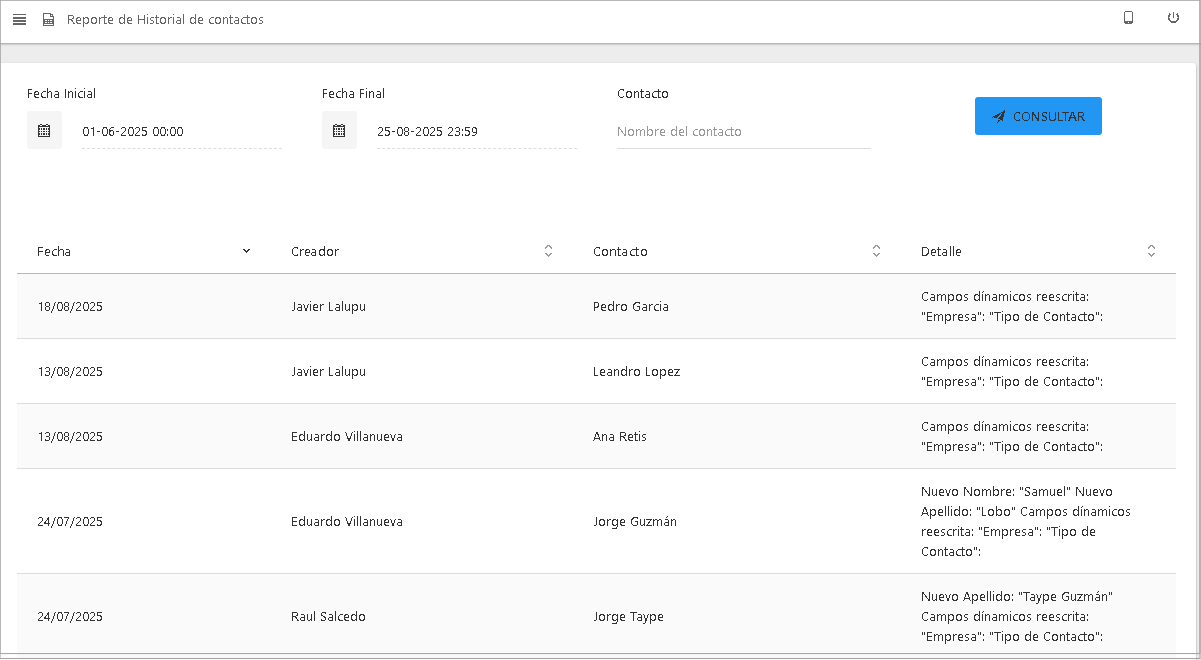
Task: Click the CONSULTAR button
Action: coord(1038,116)
